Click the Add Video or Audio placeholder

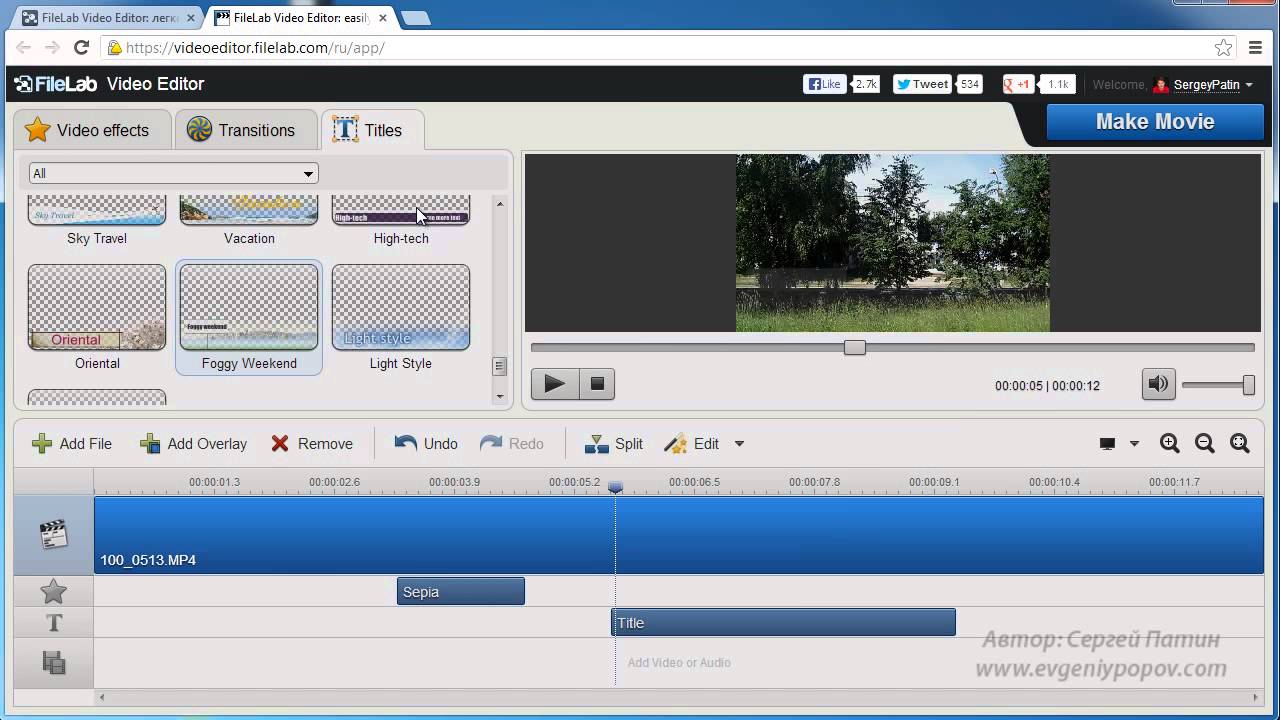[x=679, y=662]
